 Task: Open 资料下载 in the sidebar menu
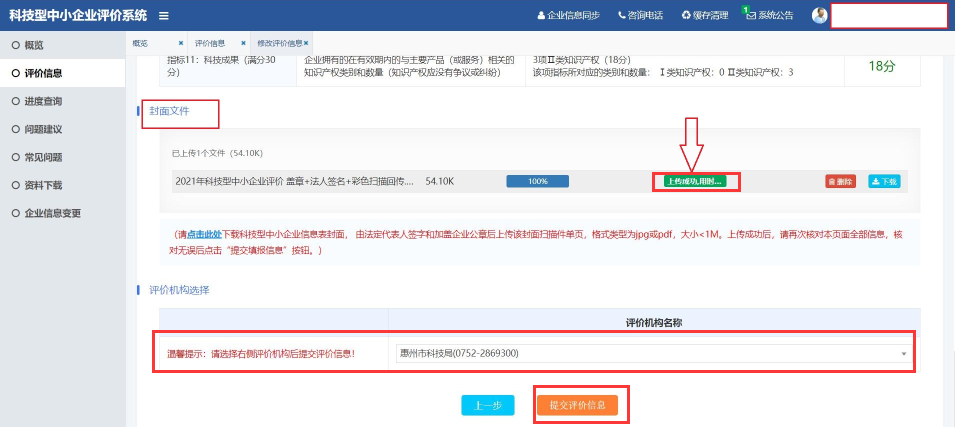[x=43, y=185]
